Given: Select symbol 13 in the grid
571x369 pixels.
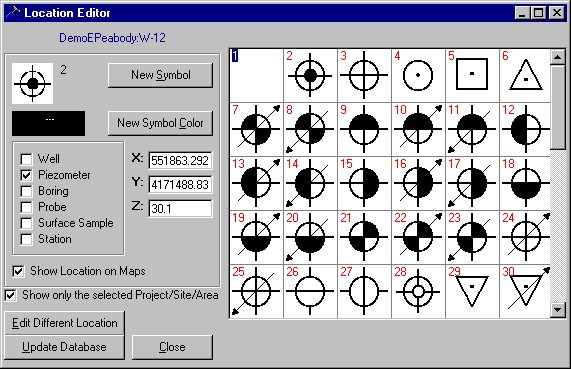Looking at the screenshot, I should [257, 183].
